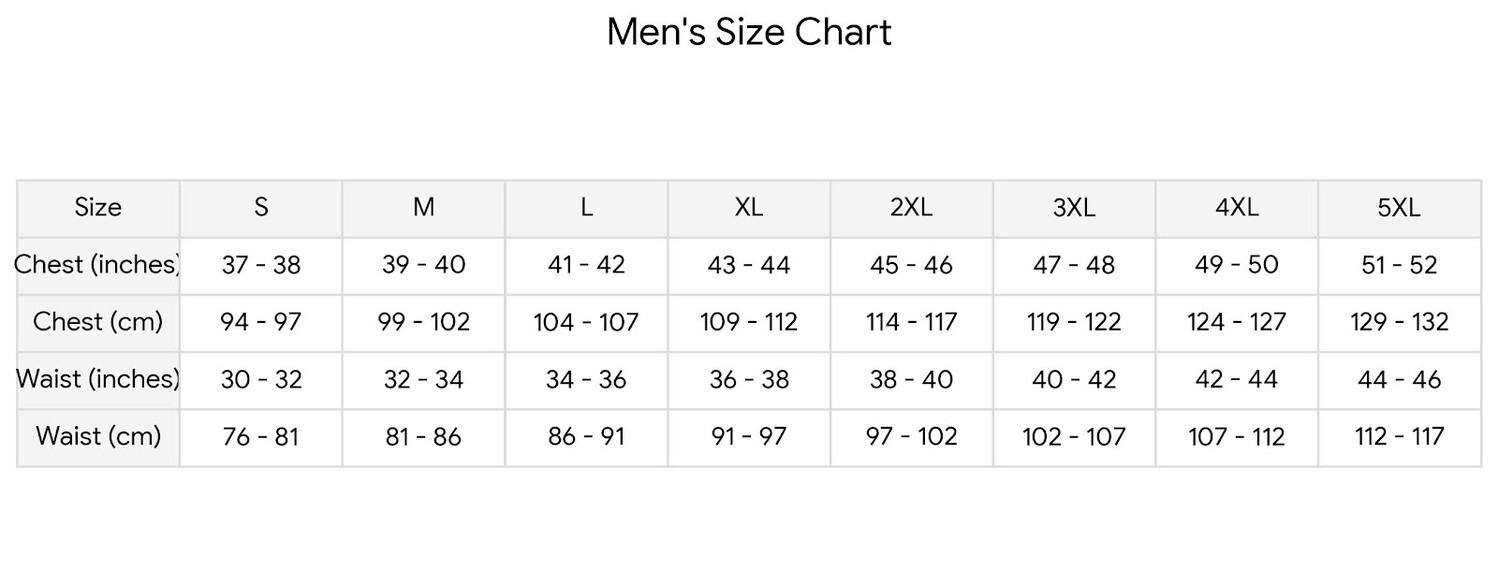
Task: Click the L size column header
Action: coord(587,207)
